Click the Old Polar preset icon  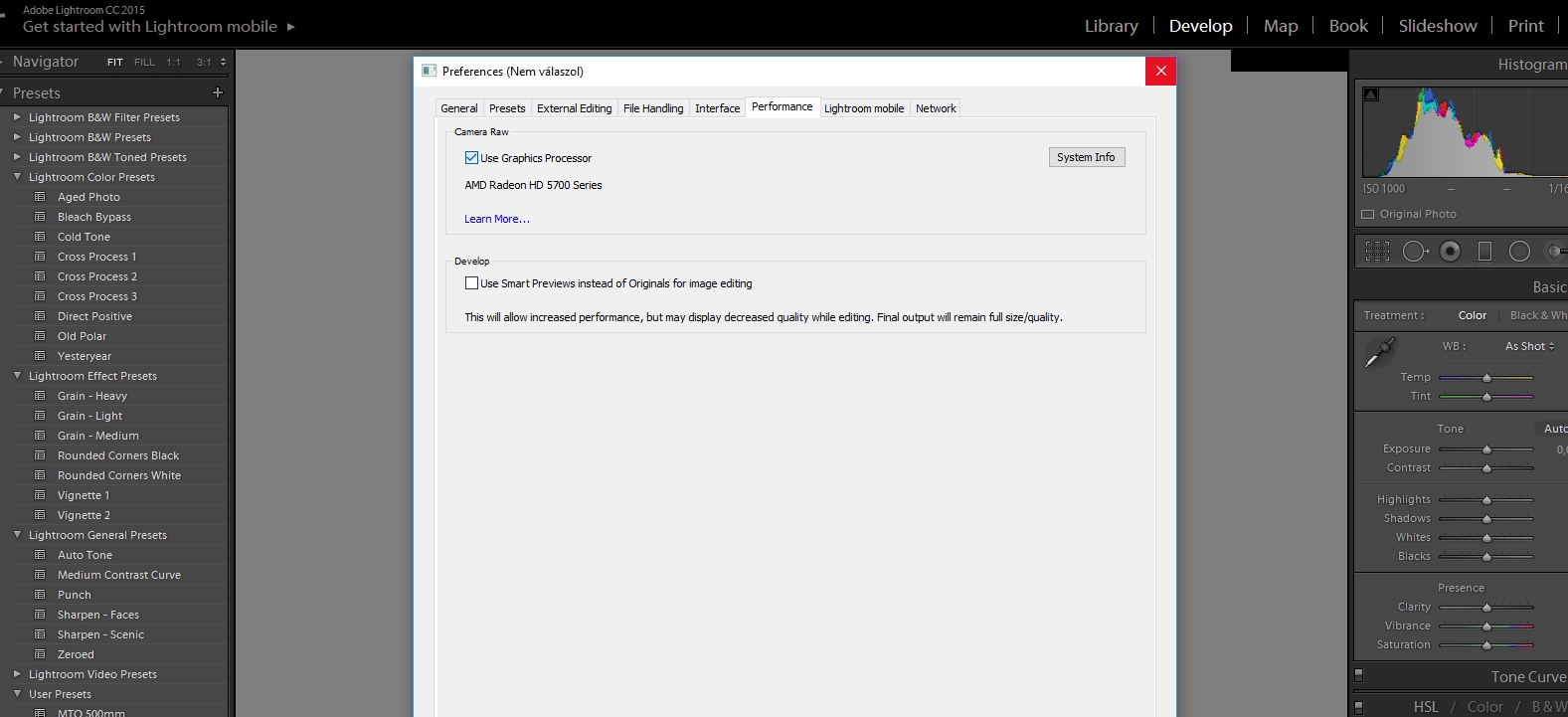[40, 336]
